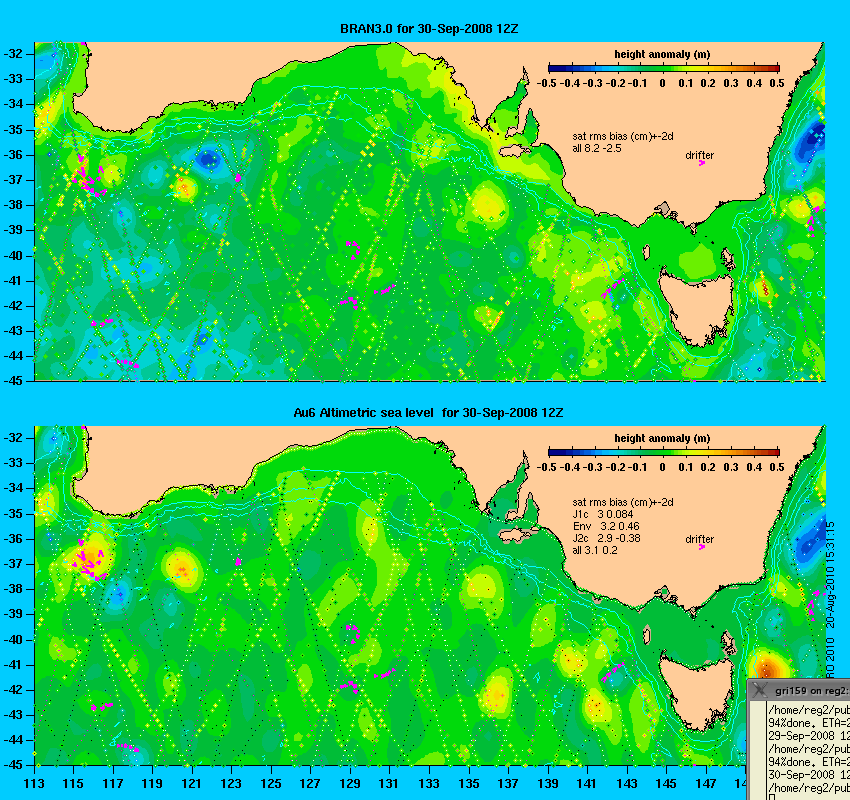850x800 pixels.
Task: Click the 'J2c 2.9 -0.38' statistics line
Action: click(x=606, y=538)
